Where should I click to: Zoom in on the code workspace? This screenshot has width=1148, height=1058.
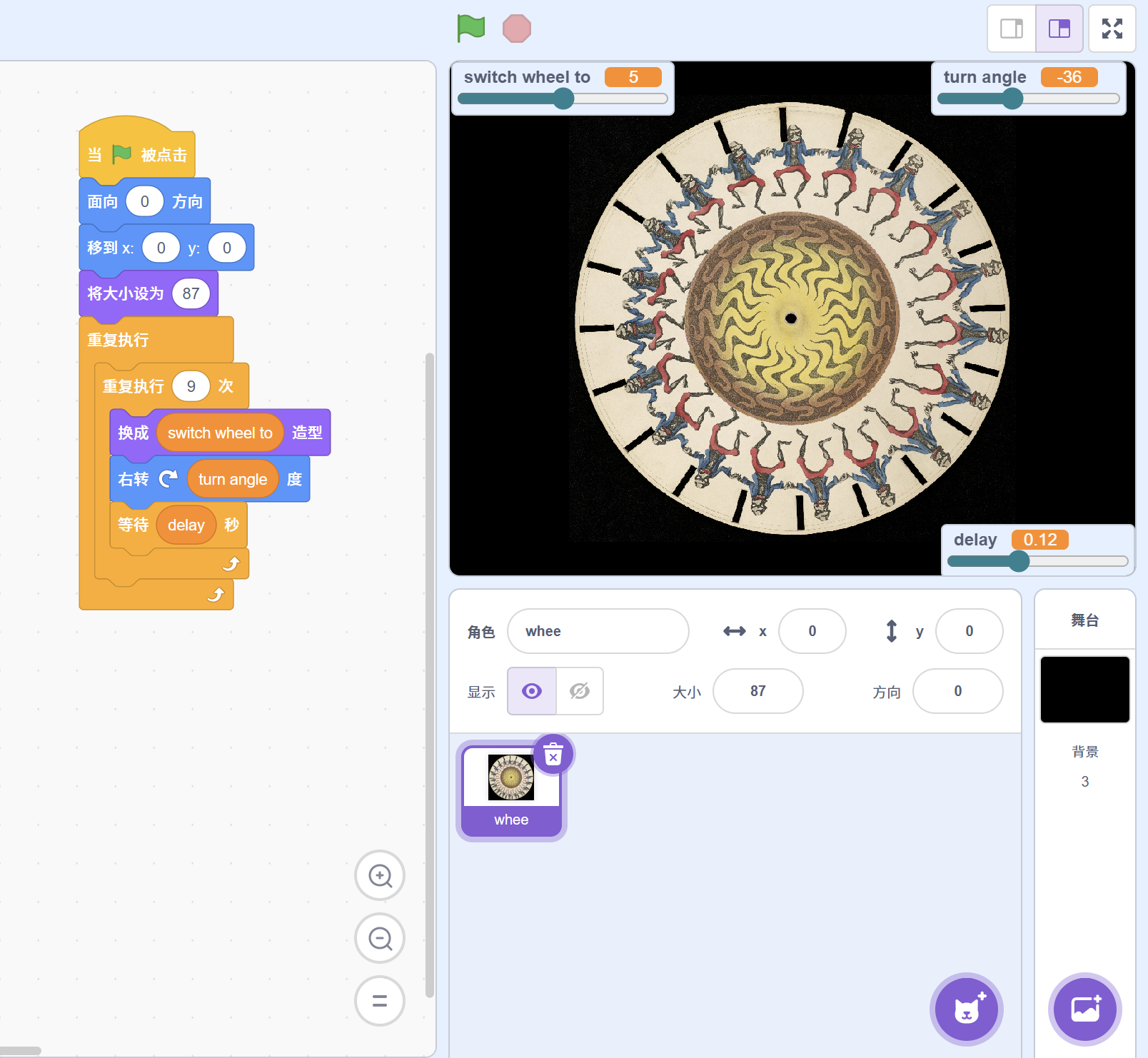coord(380,875)
